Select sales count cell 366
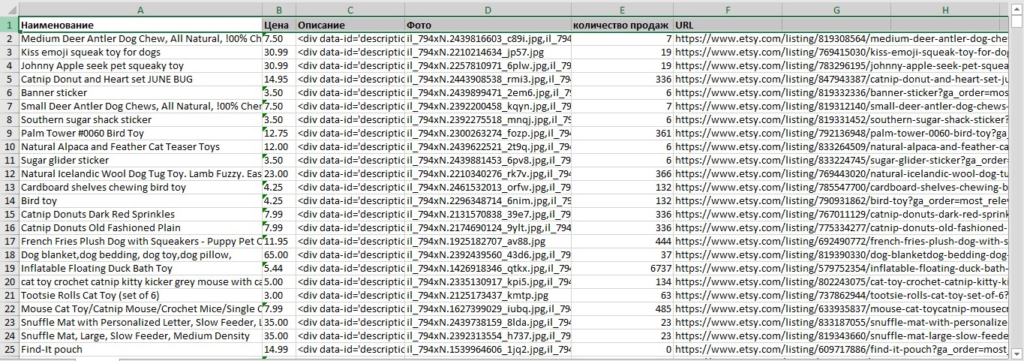The height and width of the screenshot is (361, 1024). (622, 174)
